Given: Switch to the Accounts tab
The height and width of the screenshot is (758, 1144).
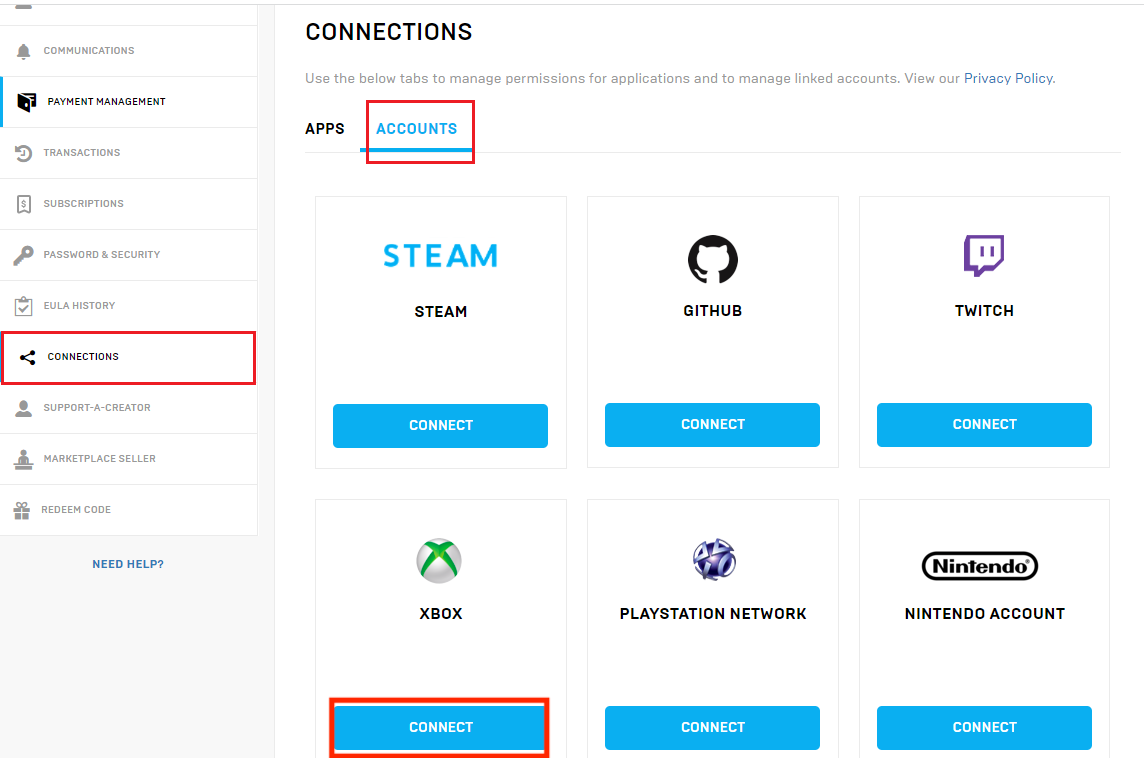Looking at the screenshot, I should pos(417,129).
